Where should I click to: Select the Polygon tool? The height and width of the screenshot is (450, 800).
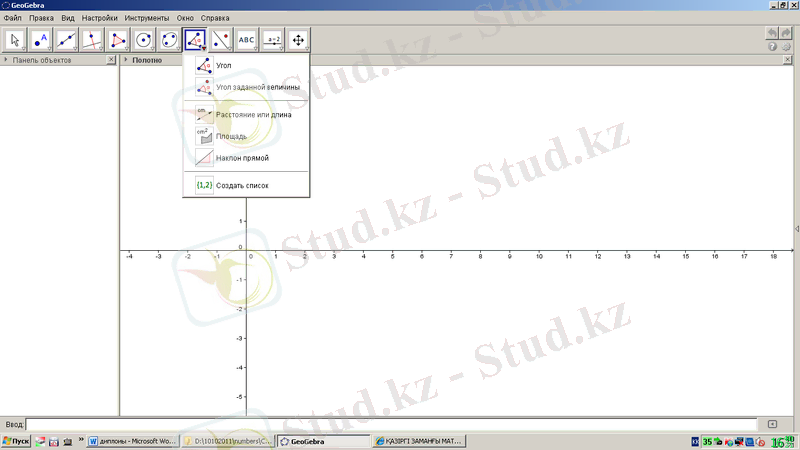click(x=118, y=40)
